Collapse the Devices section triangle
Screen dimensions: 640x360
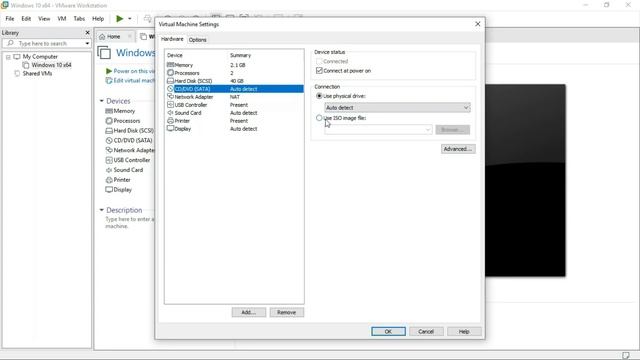(x=102, y=101)
